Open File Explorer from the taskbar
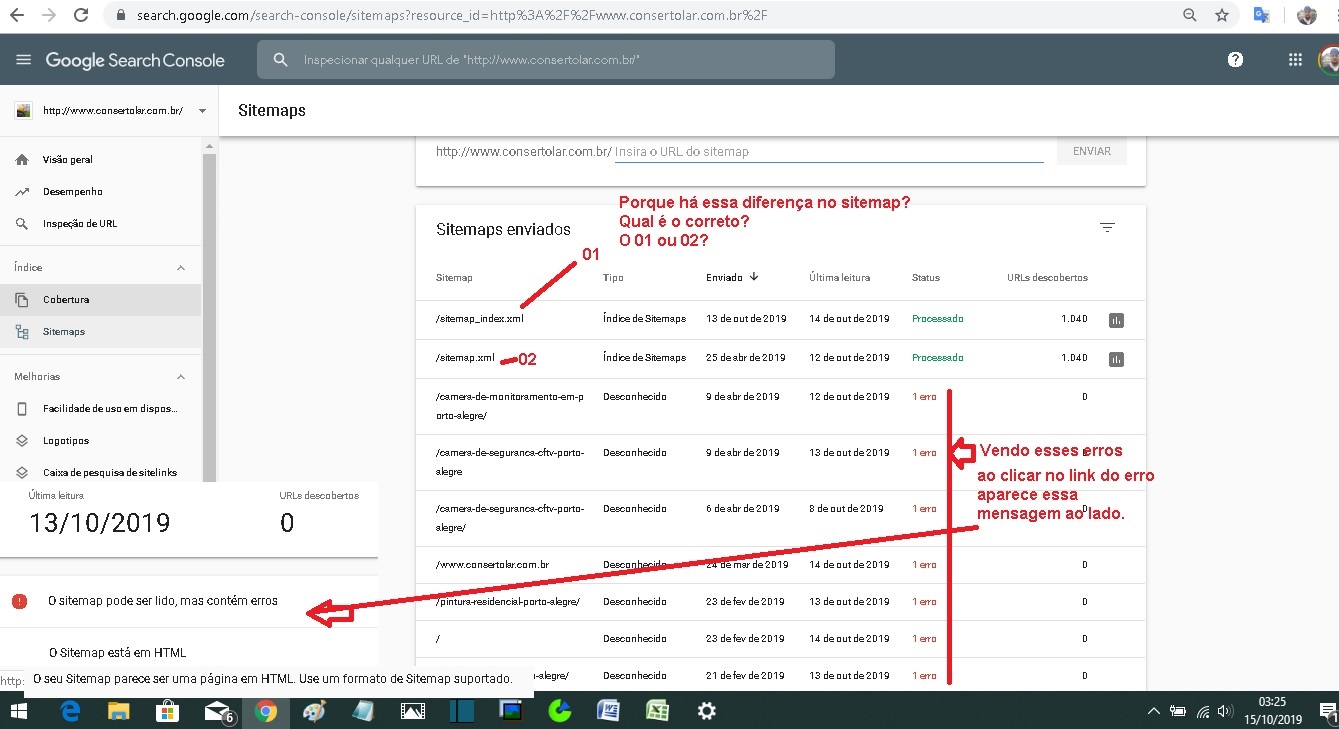Viewport: 1339px width, 729px height. pyautogui.click(x=119, y=711)
